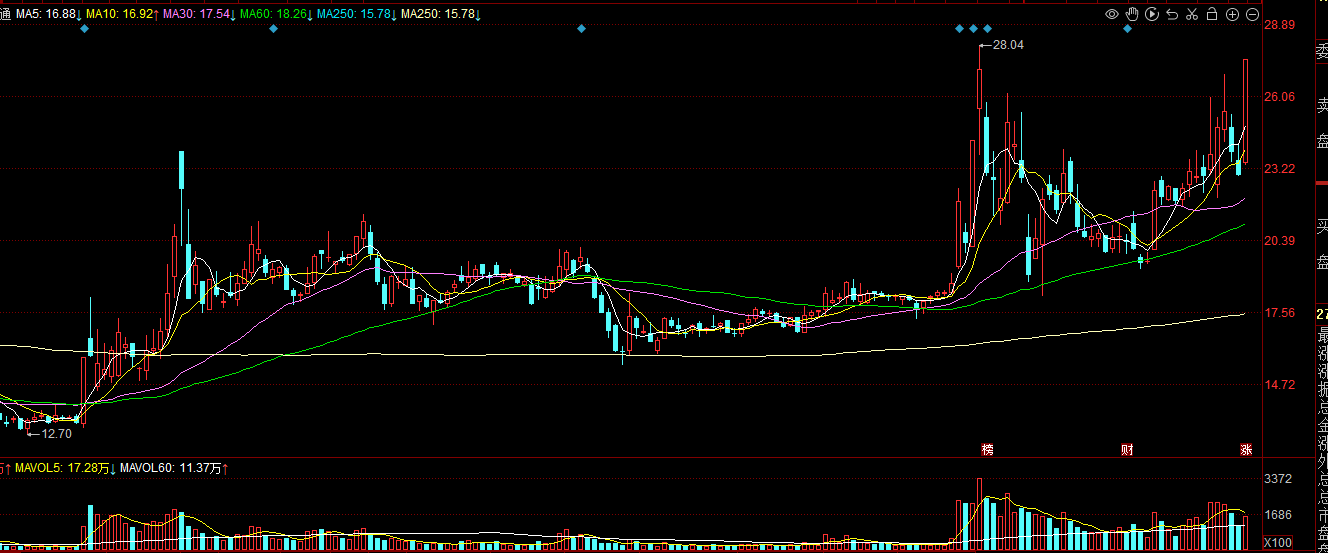Viewport: 1328px width, 553px height.
Task: Undo last action with the curved arrow icon
Action: [x=1172, y=14]
